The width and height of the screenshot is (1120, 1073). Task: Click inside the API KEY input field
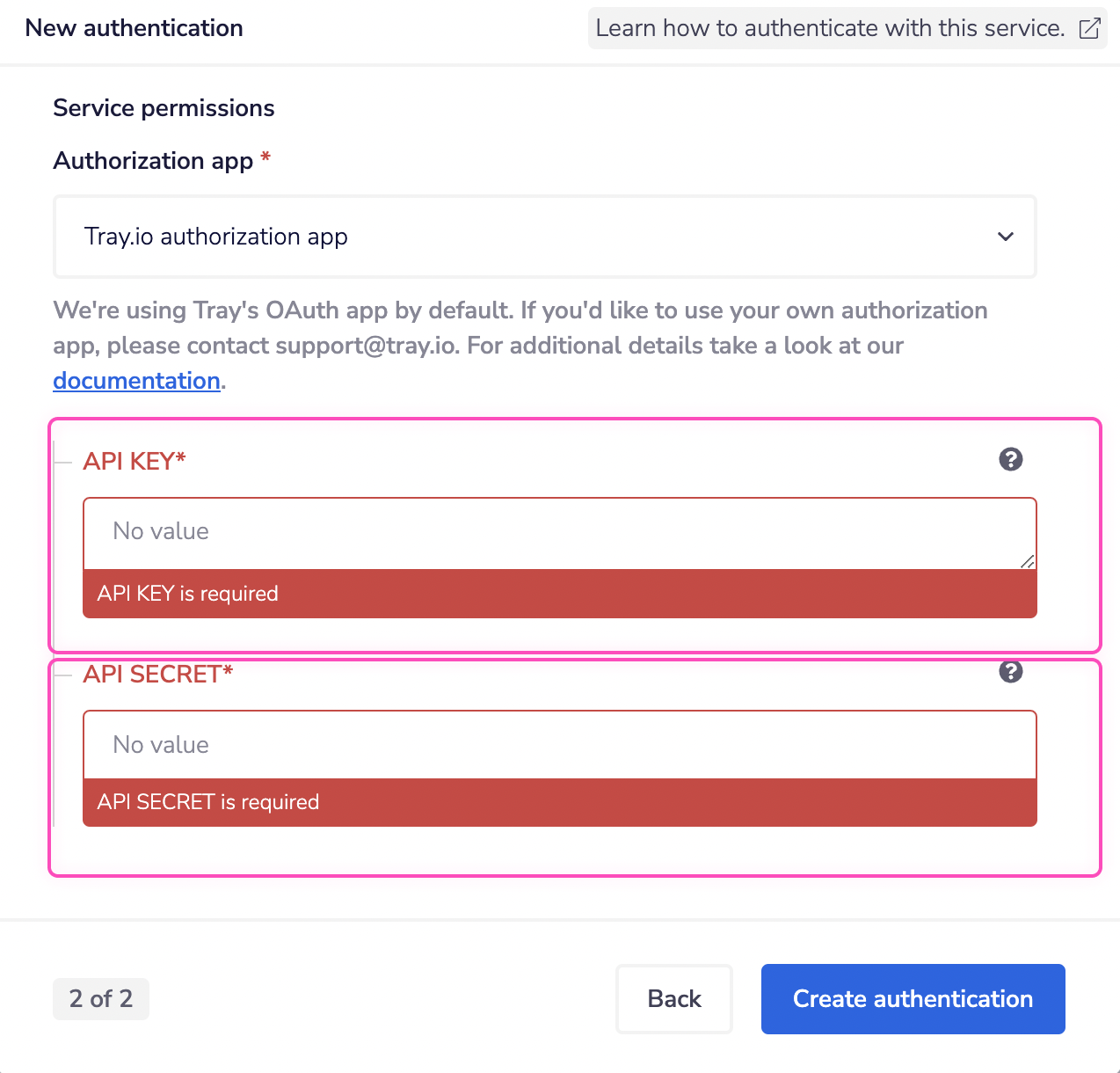559,531
